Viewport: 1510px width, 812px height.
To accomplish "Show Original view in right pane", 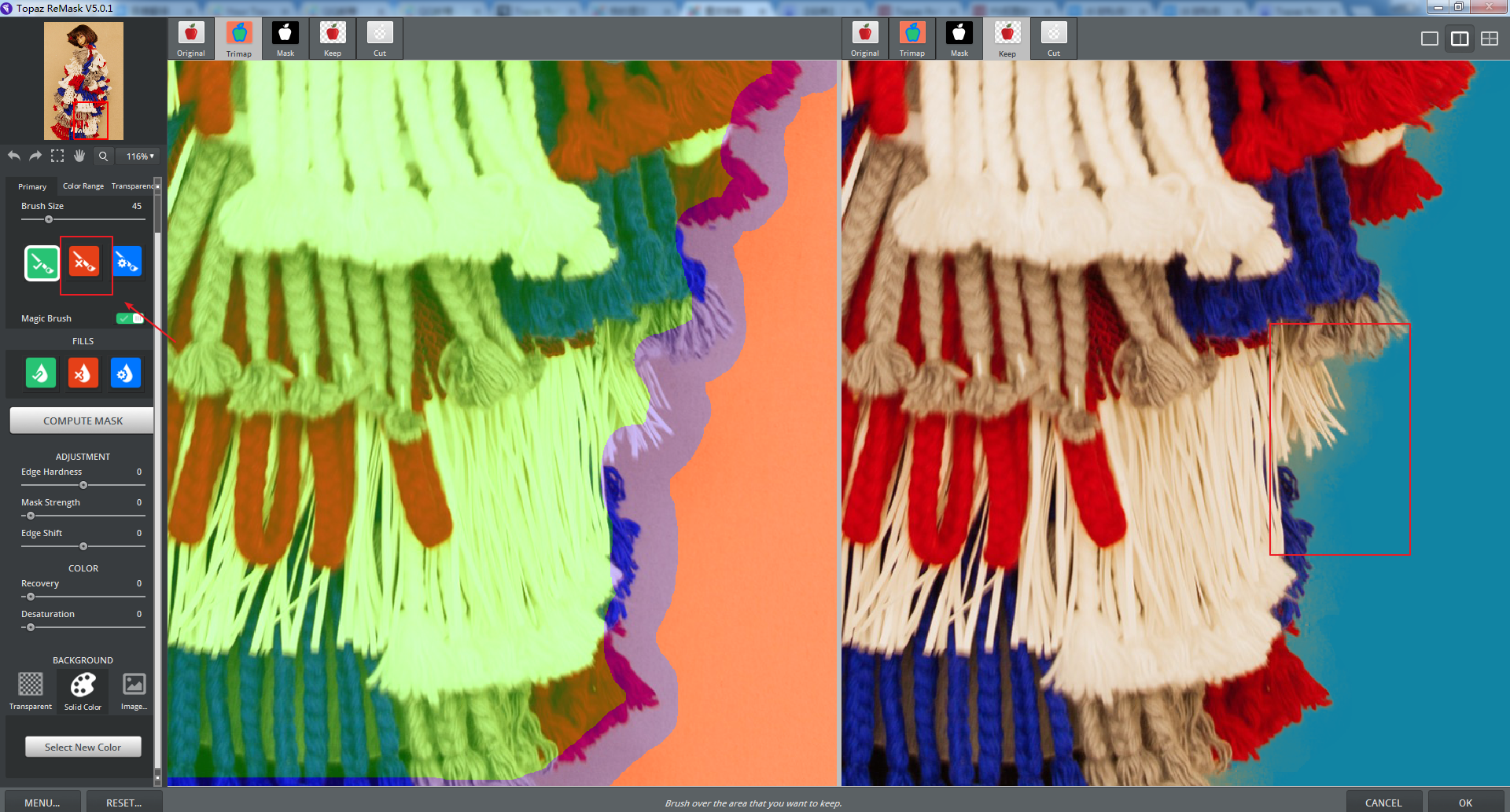I will [x=865, y=39].
